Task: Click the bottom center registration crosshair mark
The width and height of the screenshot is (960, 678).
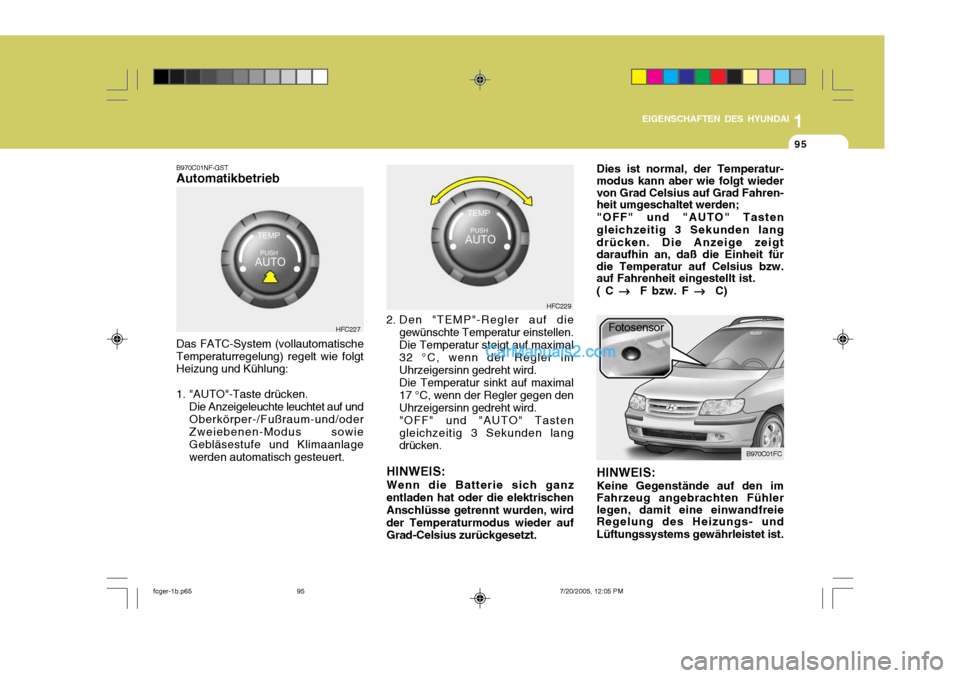Action: coord(480,598)
